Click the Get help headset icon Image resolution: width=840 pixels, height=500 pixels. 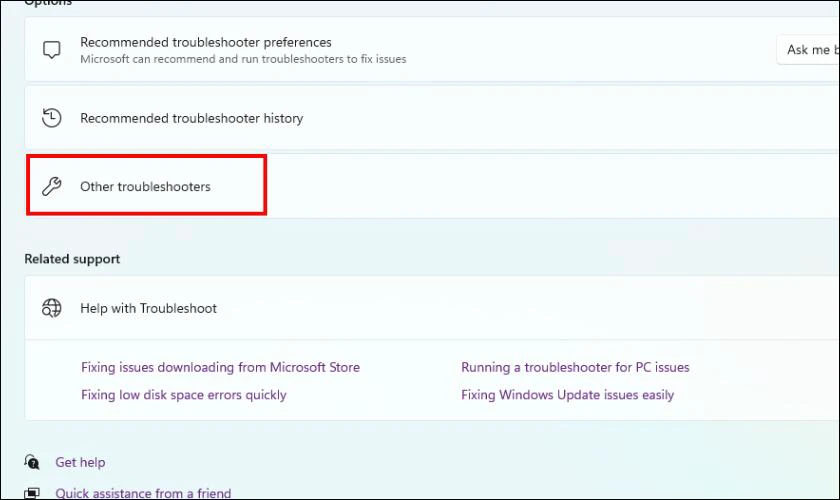[x=32, y=461]
